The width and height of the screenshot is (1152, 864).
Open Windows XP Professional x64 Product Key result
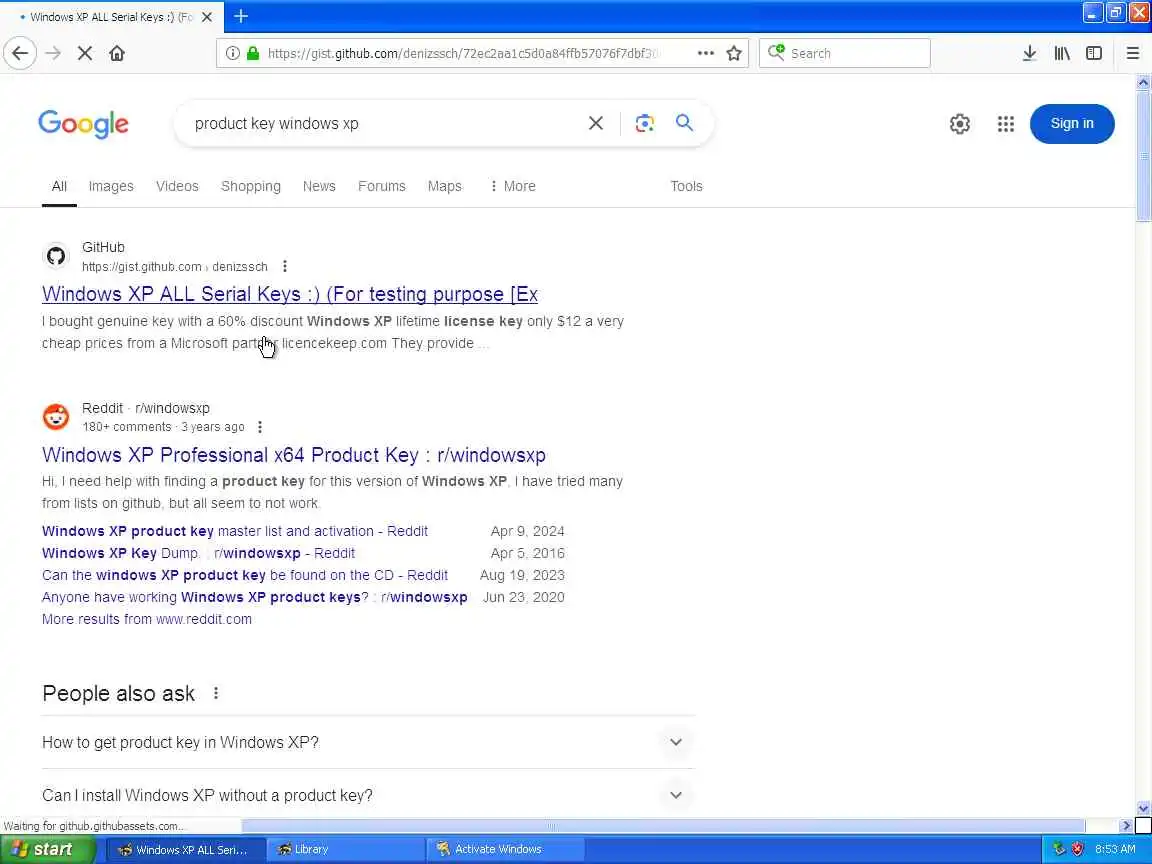294,455
